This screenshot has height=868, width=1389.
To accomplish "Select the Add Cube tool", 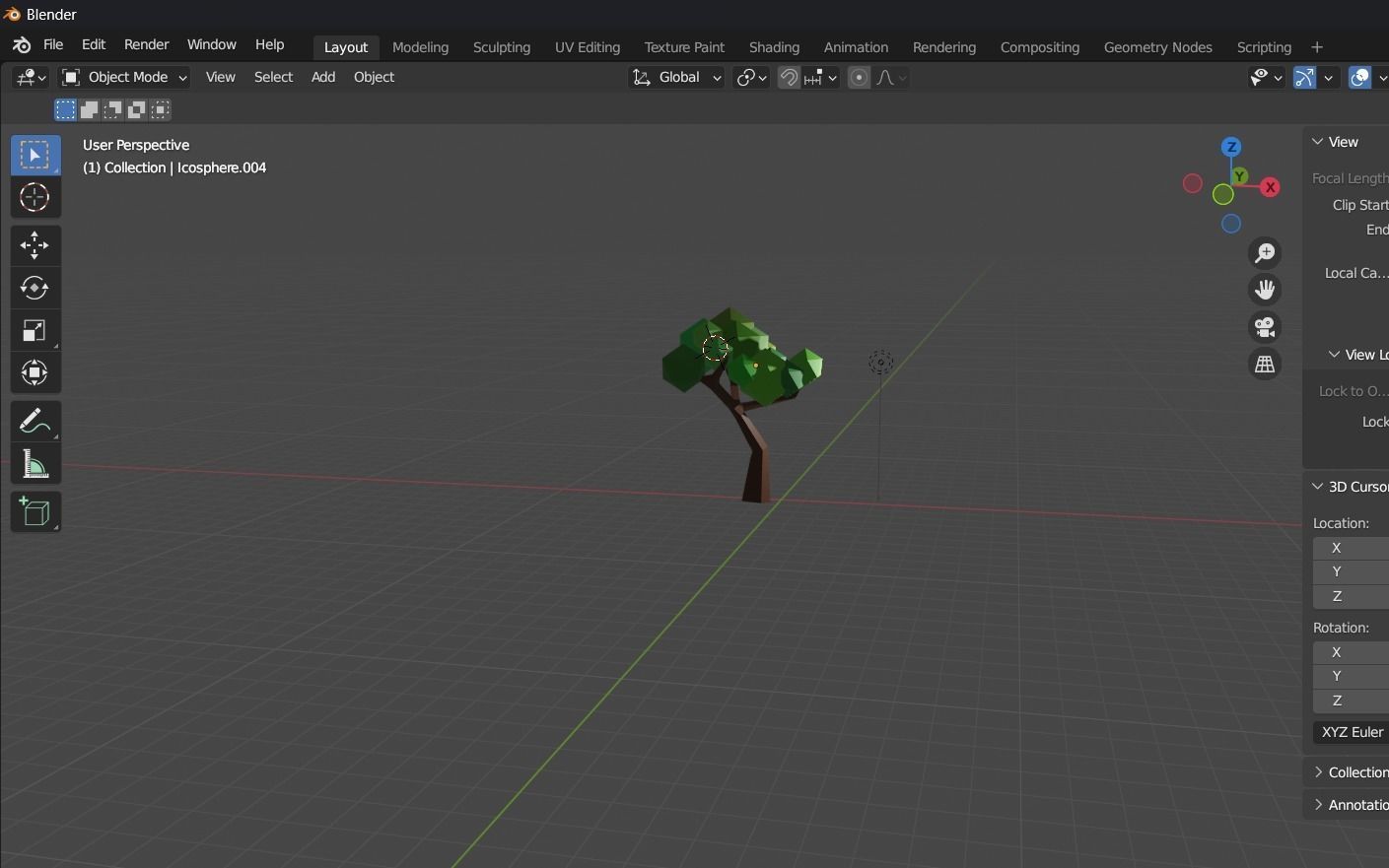I will point(35,512).
